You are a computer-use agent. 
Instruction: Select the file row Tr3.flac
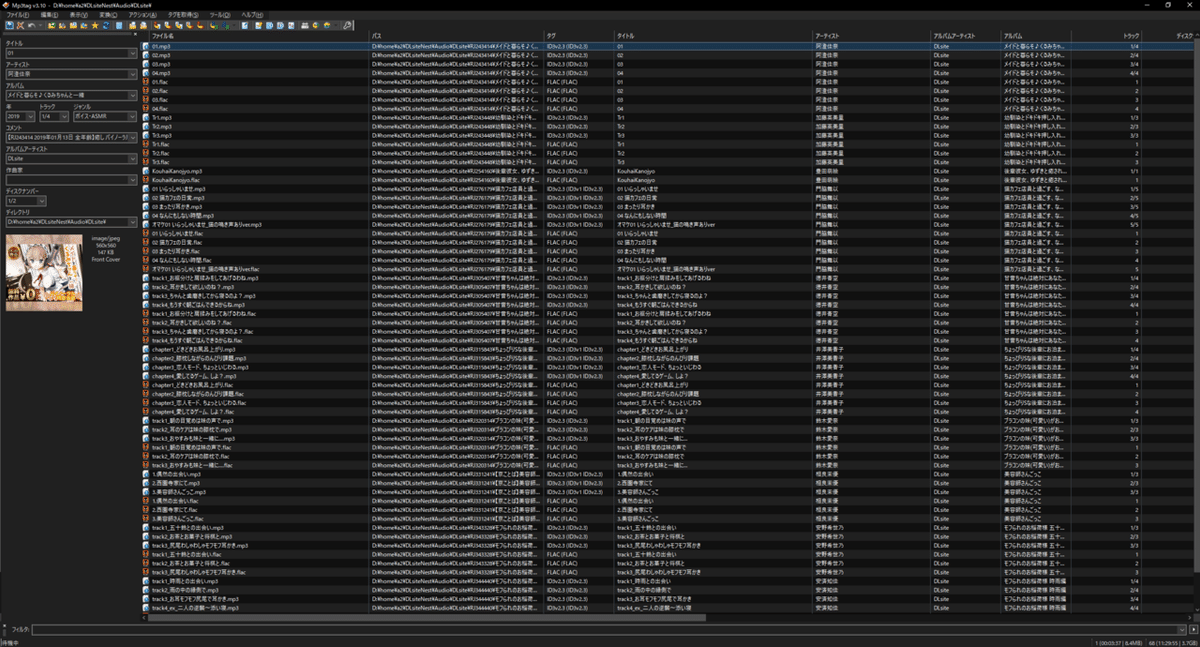click(x=665, y=162)
